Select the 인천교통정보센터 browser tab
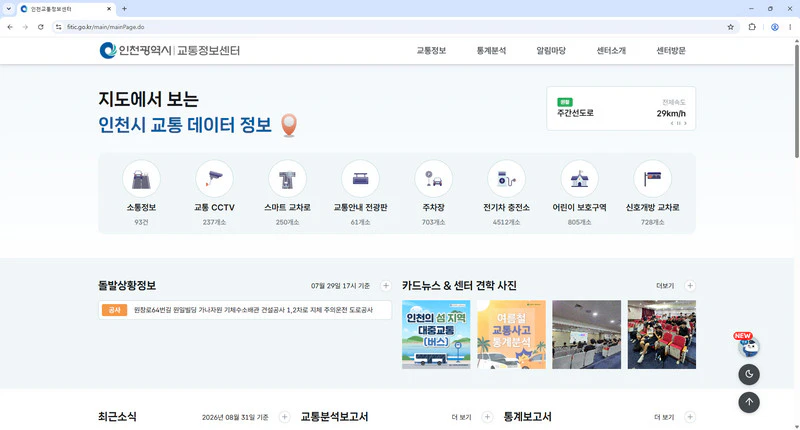Screen dimensions: 800x430 (66, 9)
